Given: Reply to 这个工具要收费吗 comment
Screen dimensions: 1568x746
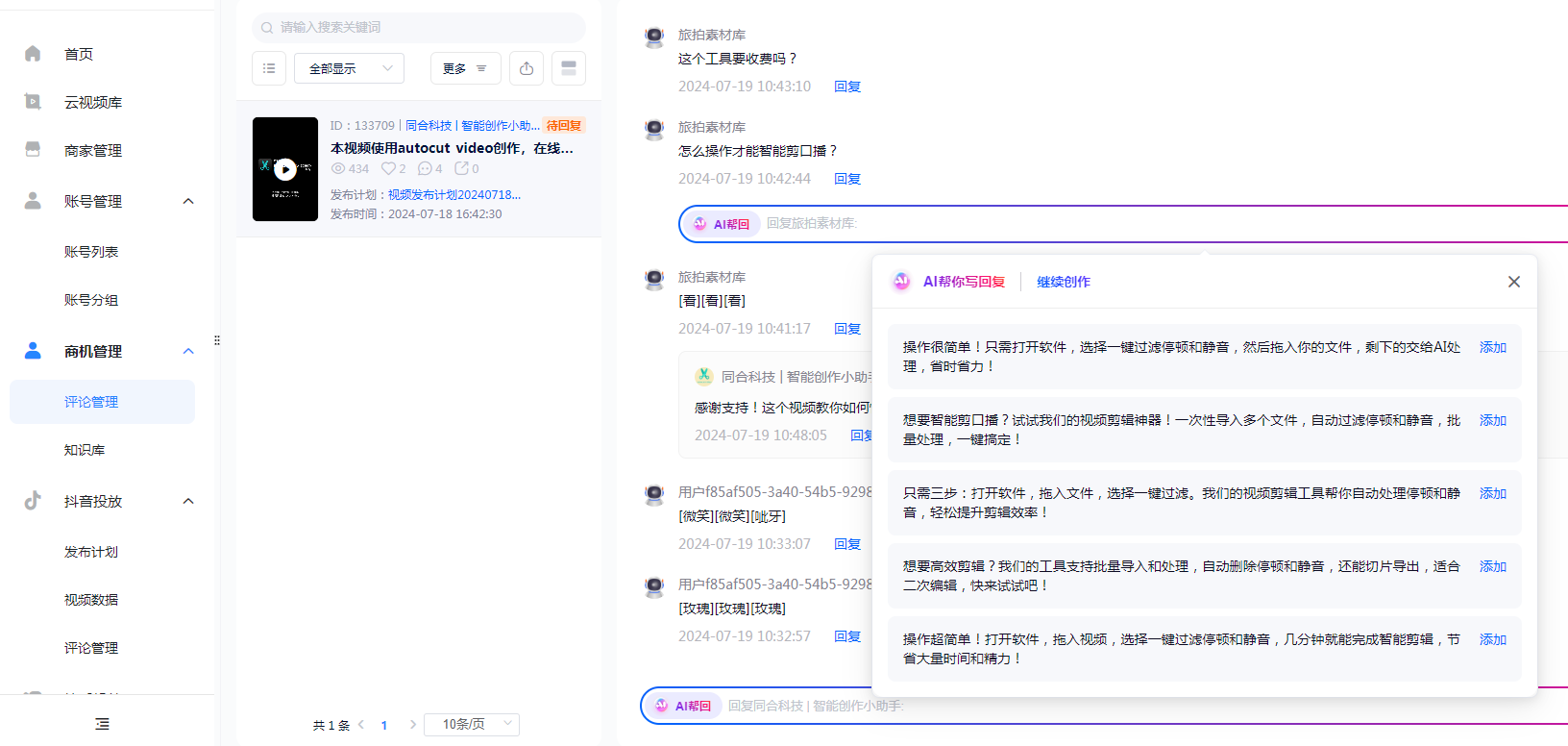Looking at the screenshot, I should click(x=847, y=87).
